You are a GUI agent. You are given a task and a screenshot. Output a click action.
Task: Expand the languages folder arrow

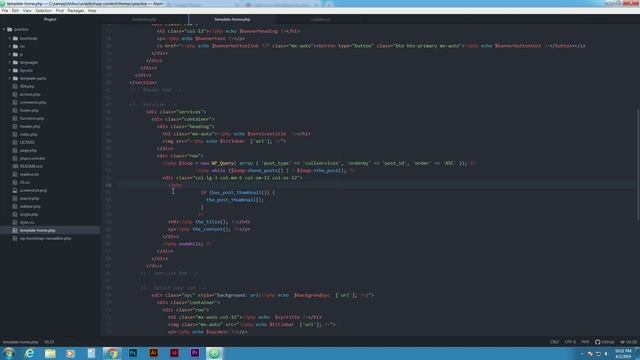(x=10, y=62)
